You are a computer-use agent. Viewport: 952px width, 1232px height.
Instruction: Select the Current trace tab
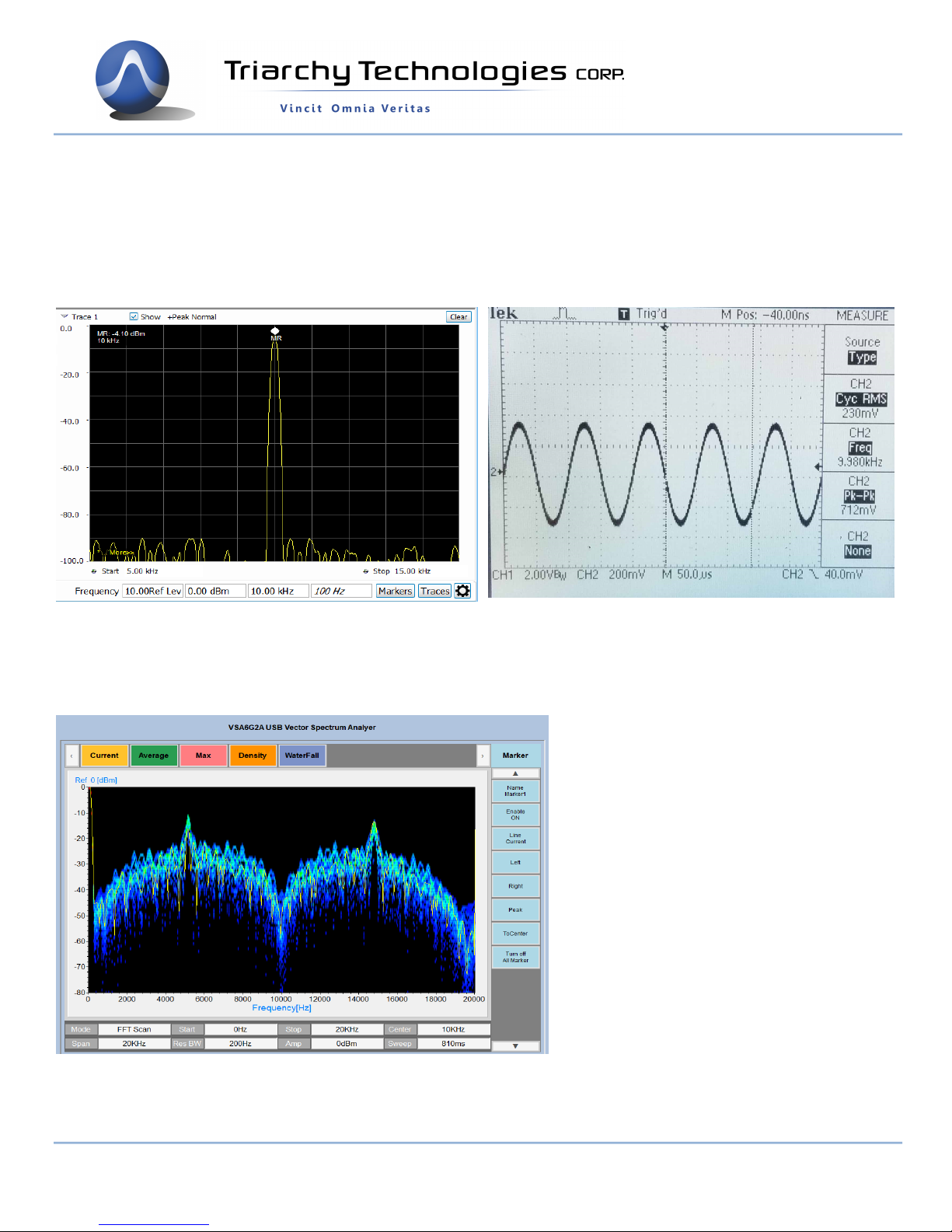point(104,756)
